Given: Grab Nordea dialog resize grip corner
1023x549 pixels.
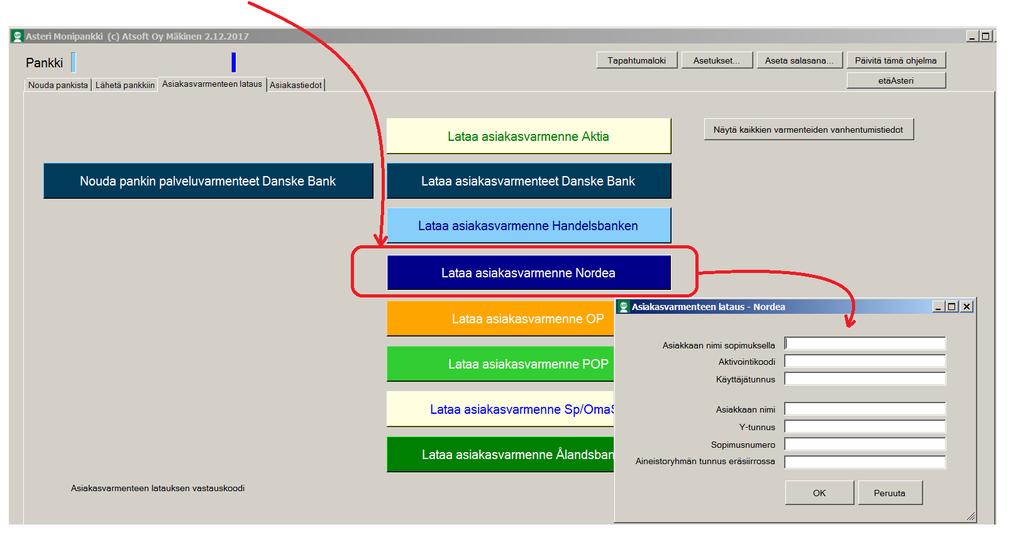Looking at the screenshot, I should [970, 516].
